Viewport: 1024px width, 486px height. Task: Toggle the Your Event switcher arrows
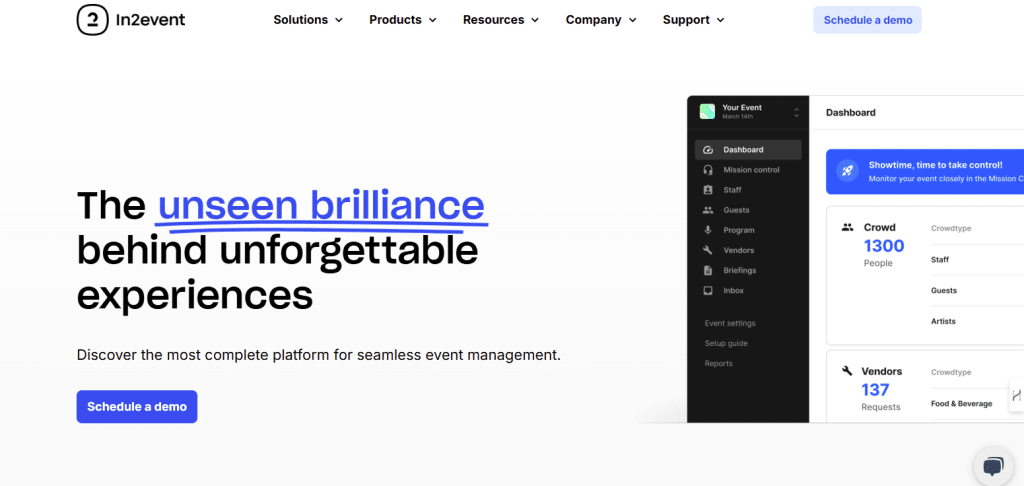[796, 112]
